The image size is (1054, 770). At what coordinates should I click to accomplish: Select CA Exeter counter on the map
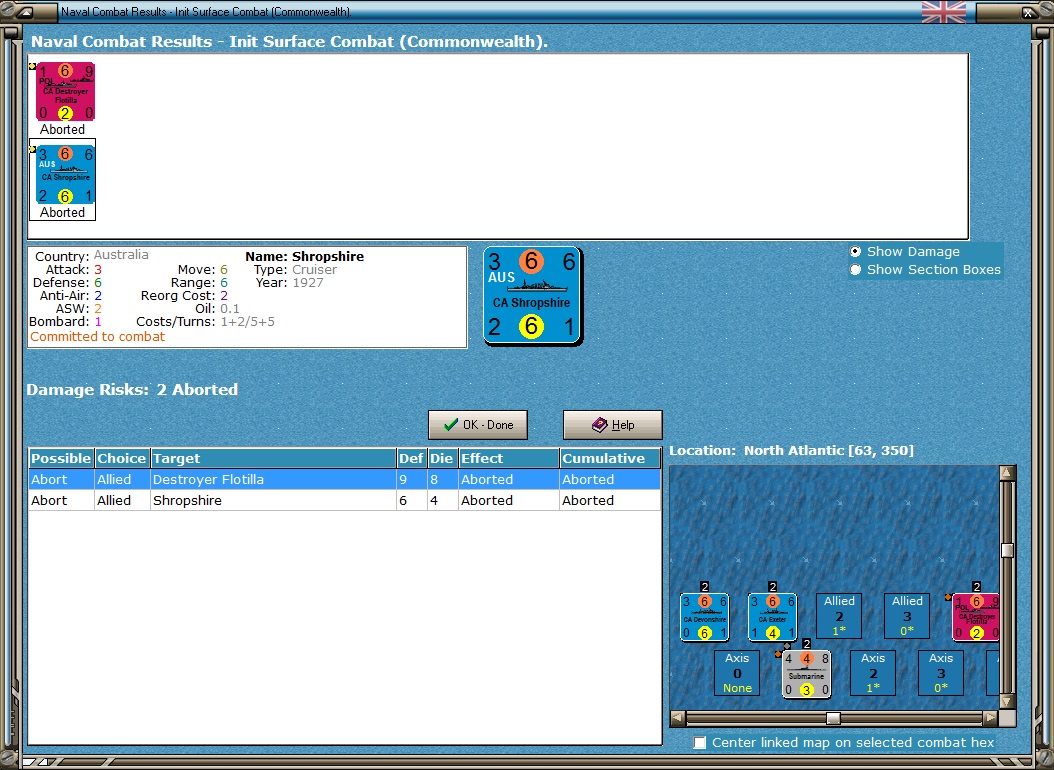[772, 617]
